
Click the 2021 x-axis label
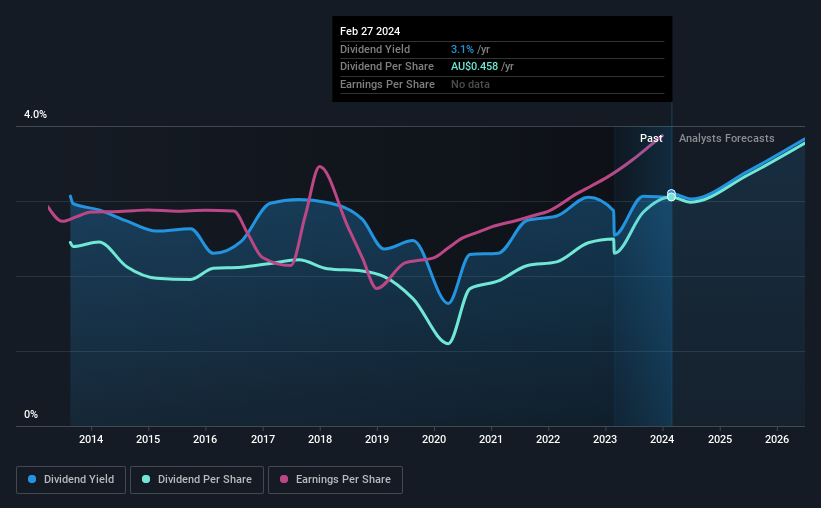pyautogui.click(x=491, y=439)
